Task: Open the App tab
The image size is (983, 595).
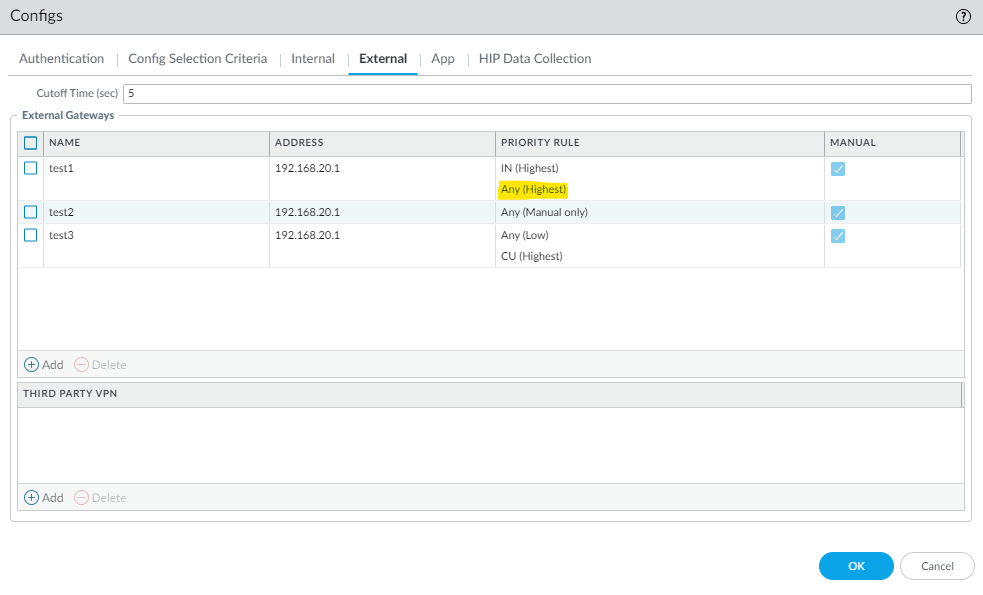Action: pyautogui.click(x=443, y=59)
